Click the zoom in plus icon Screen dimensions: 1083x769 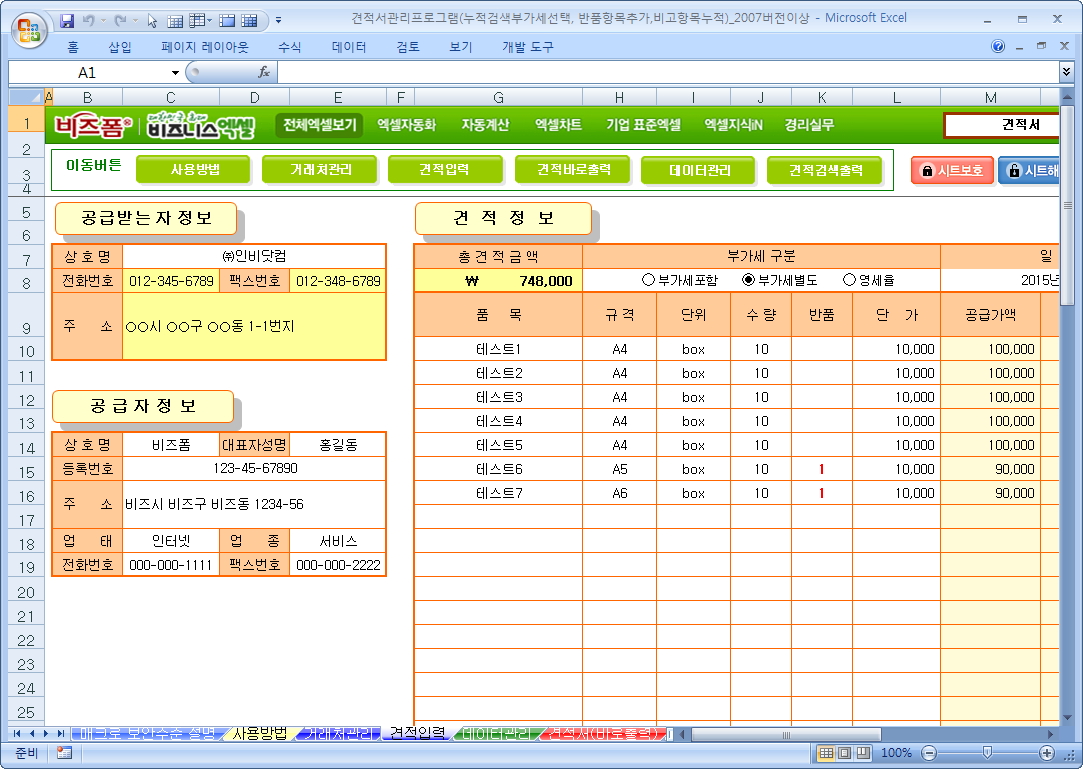pos(1047,753)
